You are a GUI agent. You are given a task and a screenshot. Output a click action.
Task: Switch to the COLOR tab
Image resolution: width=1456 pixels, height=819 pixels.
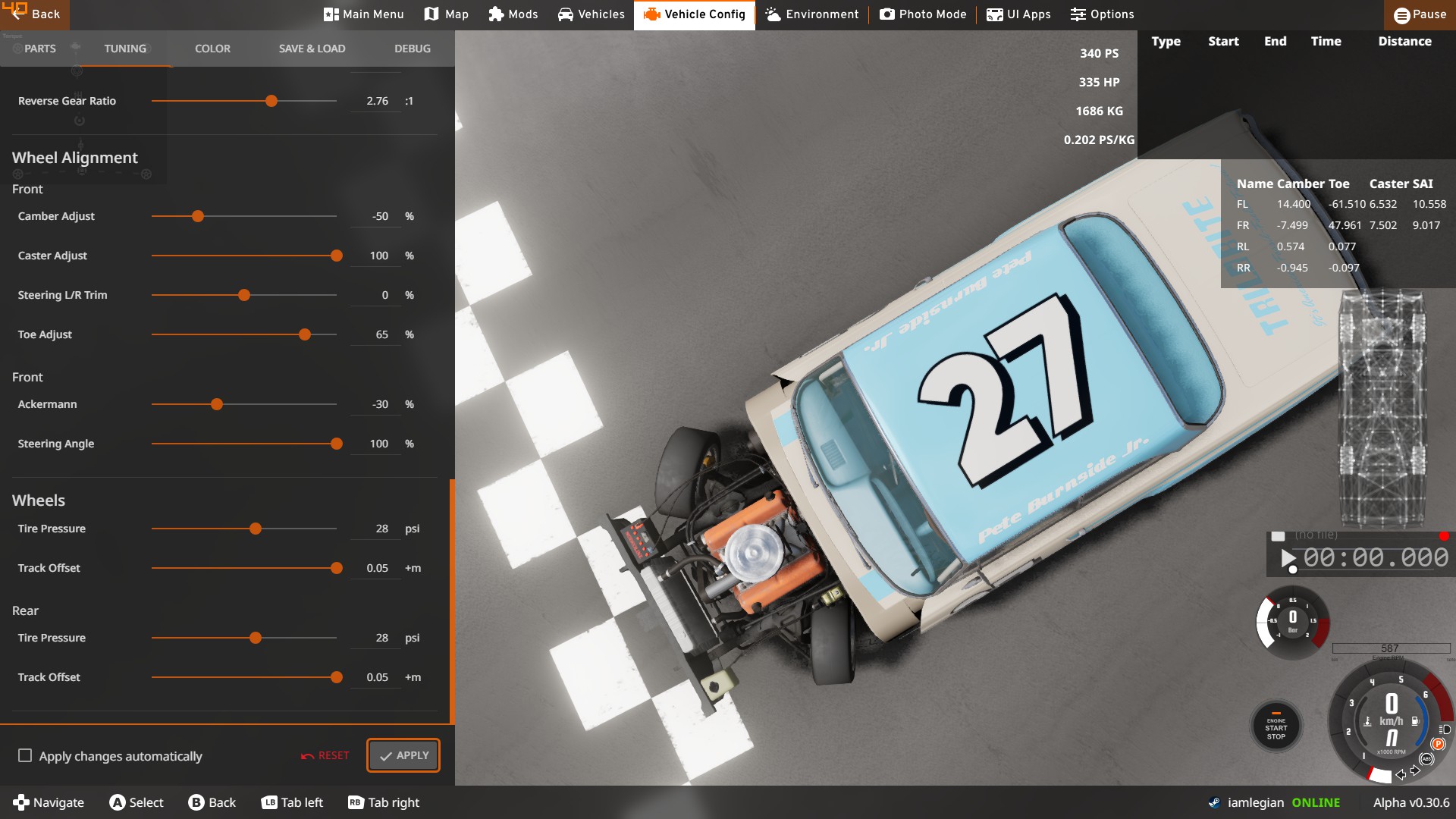[x=212, y=49]
